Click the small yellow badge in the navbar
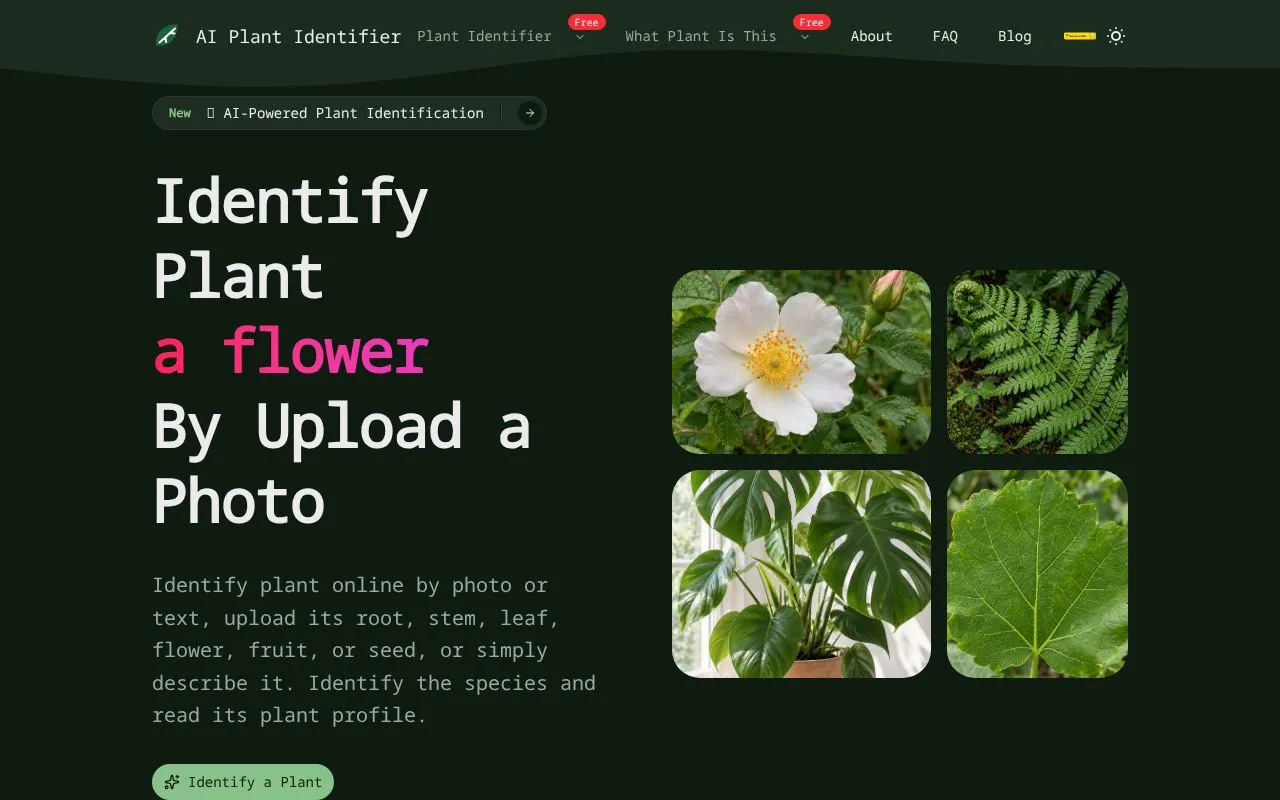Viewport: 1280px width, 800px height. coord(1080,36)
